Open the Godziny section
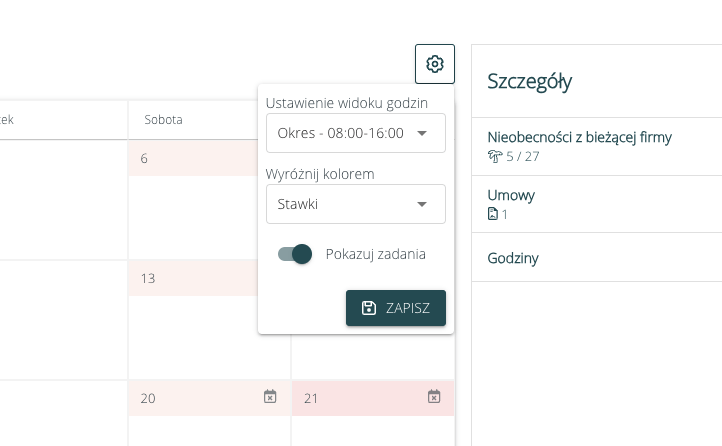 (x=513, y=259)
